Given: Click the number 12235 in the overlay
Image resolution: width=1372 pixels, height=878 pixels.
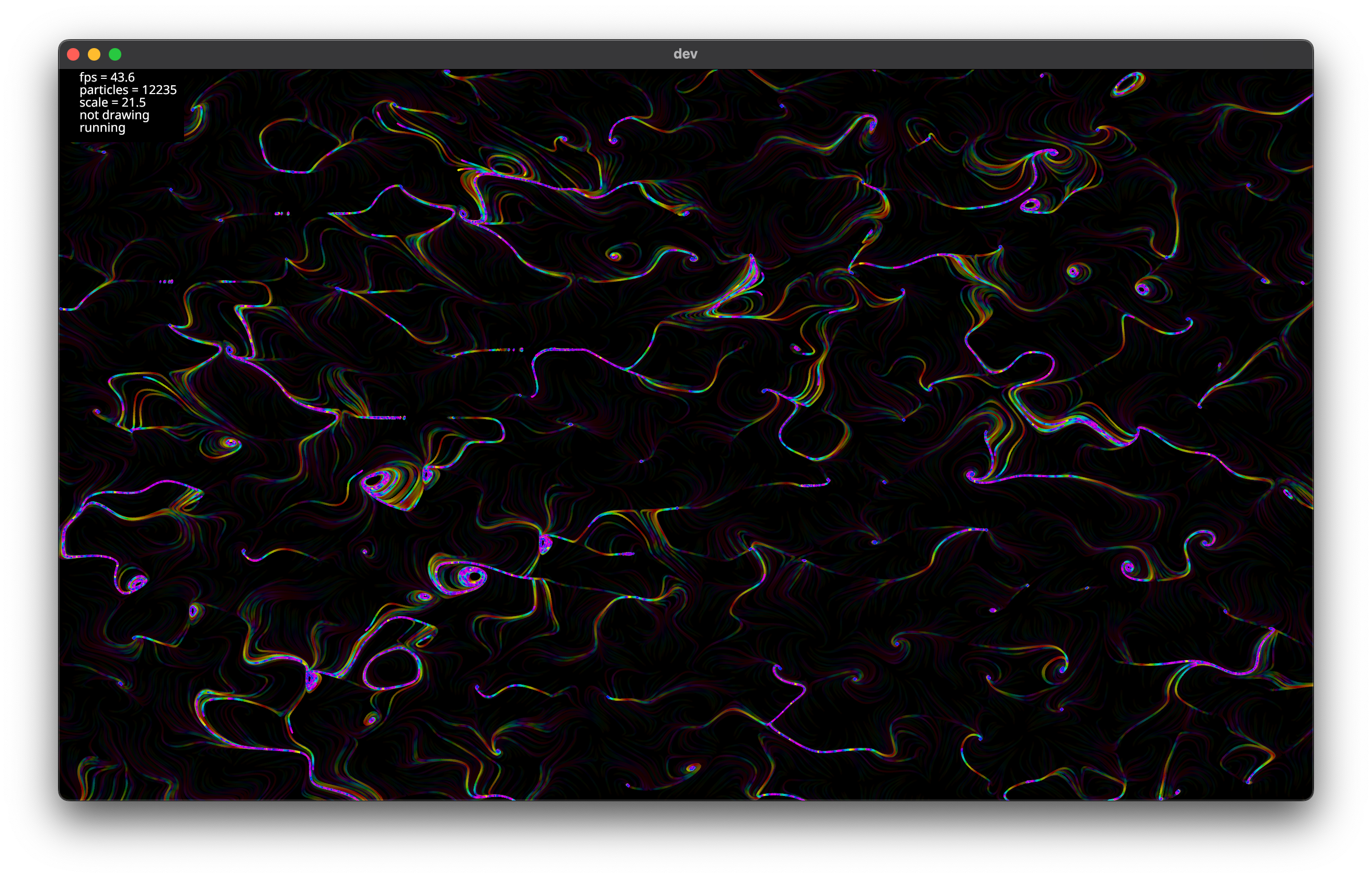Looking at the screenshot, I should [159, 90].
